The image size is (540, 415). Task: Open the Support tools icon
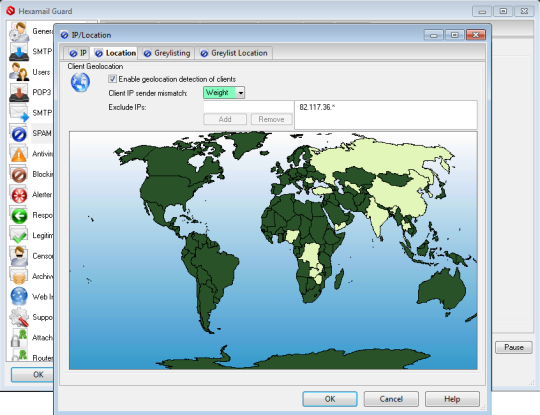coord(19,317)
